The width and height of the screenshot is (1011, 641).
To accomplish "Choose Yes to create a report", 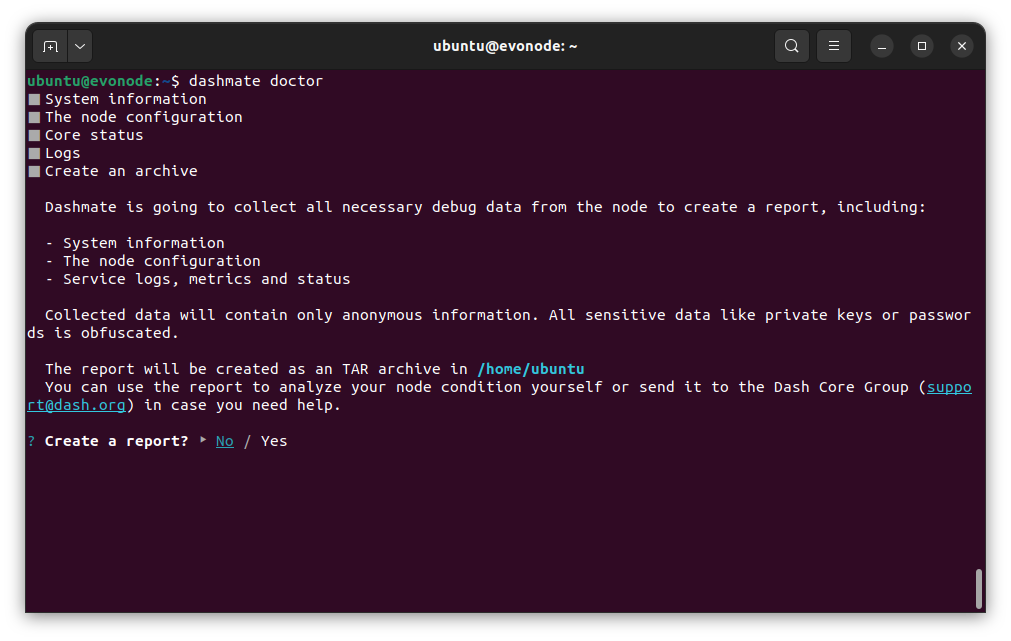I will click(x=274, y=441).
